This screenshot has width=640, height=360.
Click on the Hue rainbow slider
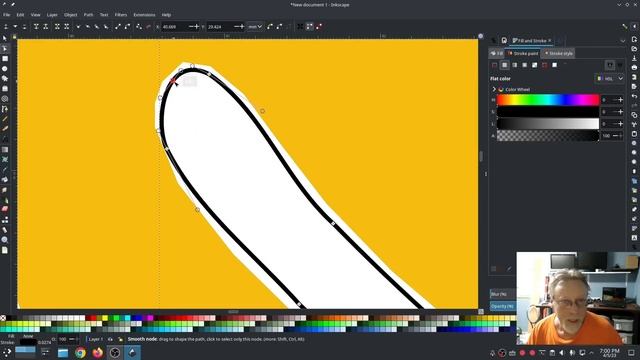[548, 100]
